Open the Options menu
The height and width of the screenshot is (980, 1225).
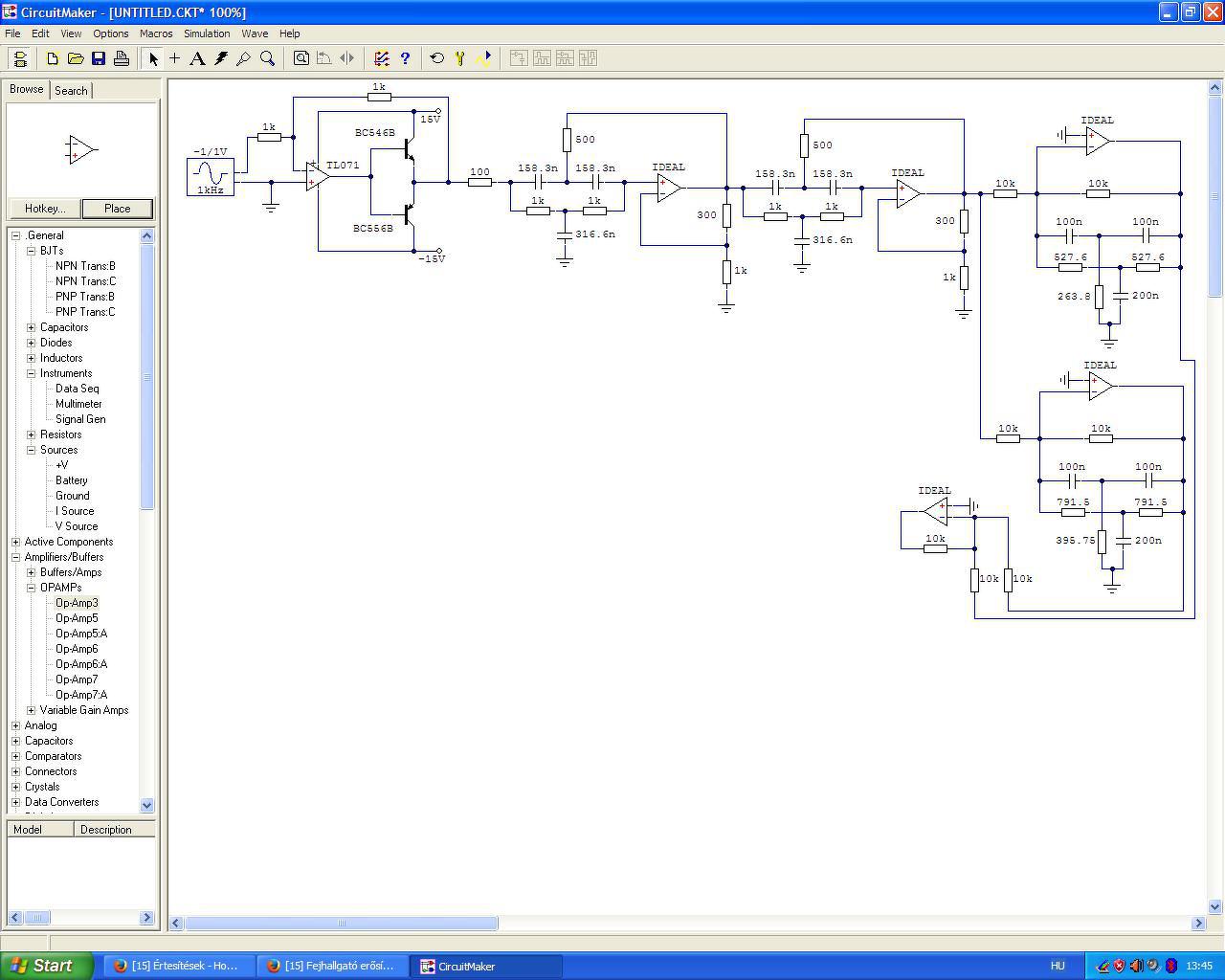click(111, 33)
